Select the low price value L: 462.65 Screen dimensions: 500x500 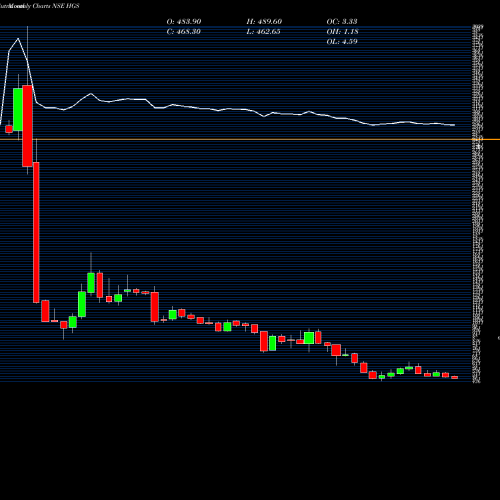pyautogui.click(x=263, y=32)
